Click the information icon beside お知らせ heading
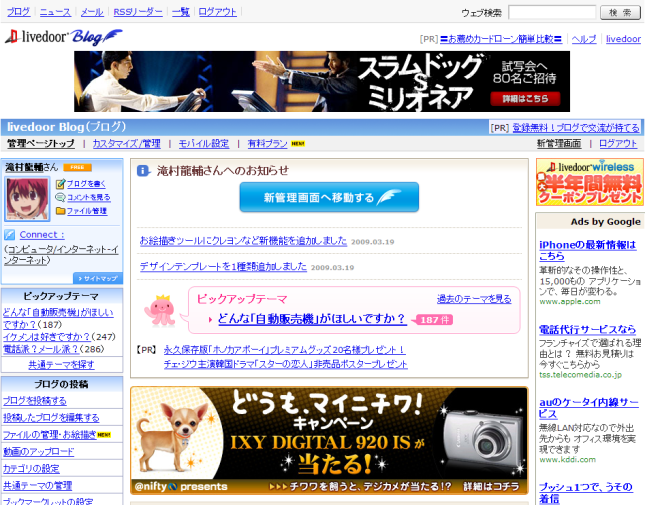This screenshot has width=645, height=505. [143, 171]
